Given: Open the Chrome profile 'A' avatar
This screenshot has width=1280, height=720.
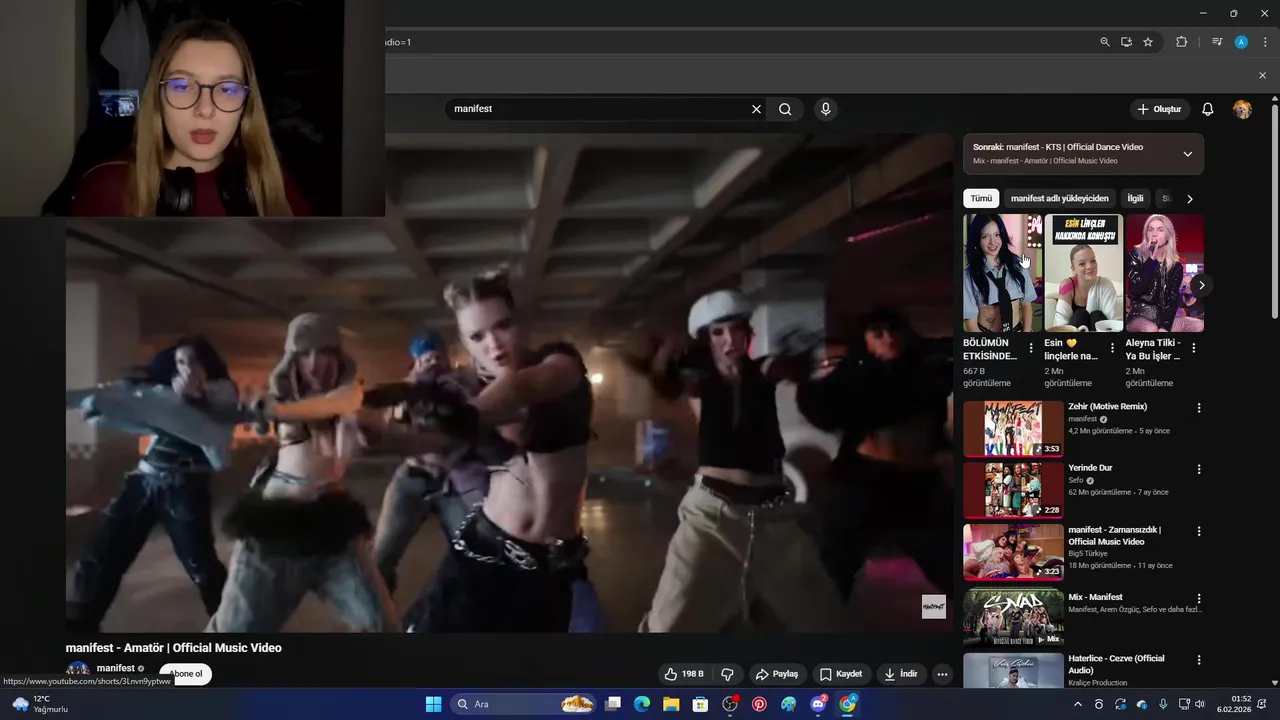Looking at the screenshot, I should tap(1241, 42).
